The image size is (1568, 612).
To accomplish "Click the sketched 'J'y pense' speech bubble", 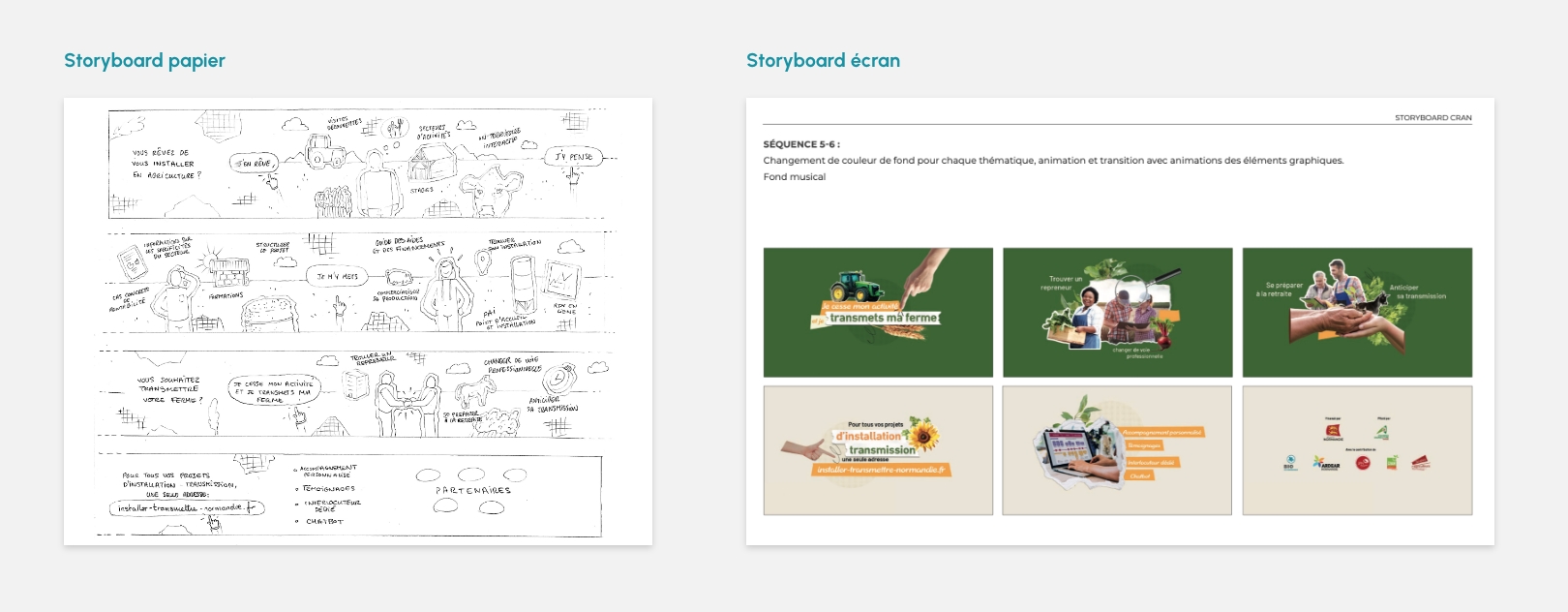I will coord(573,156).
